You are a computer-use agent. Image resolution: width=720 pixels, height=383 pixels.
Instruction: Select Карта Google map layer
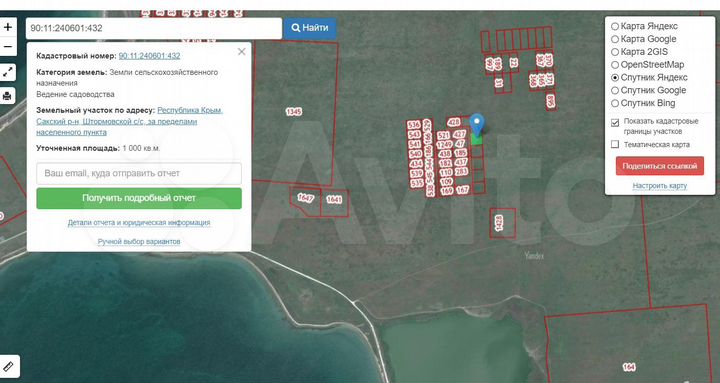point(644,39)
